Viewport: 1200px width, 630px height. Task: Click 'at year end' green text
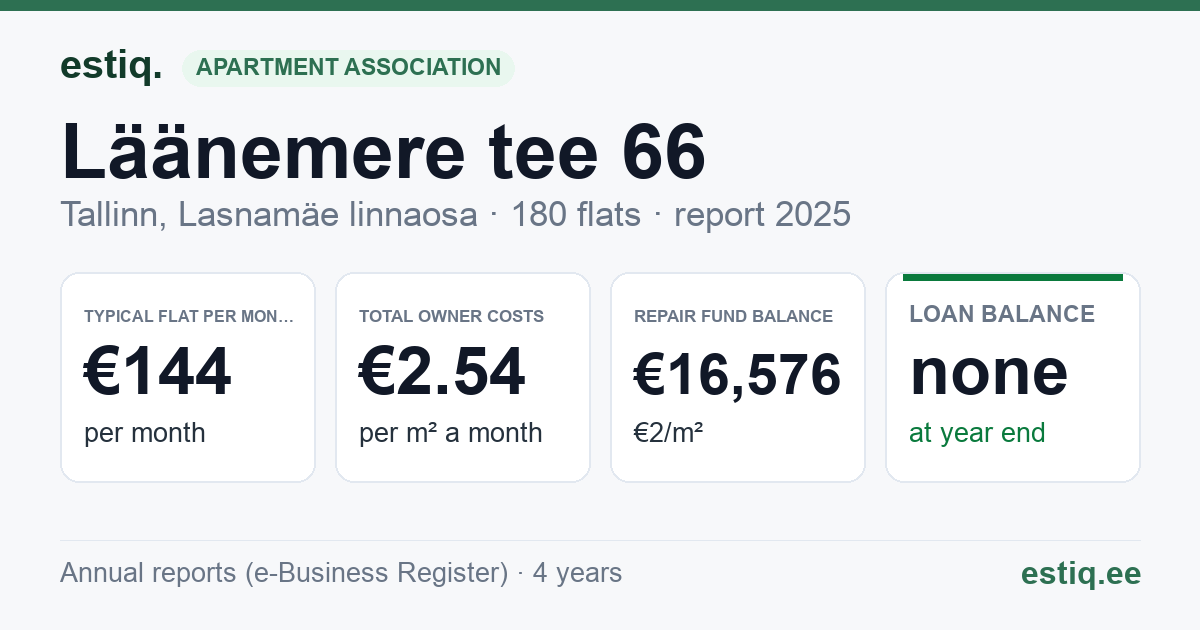(977, 433)
